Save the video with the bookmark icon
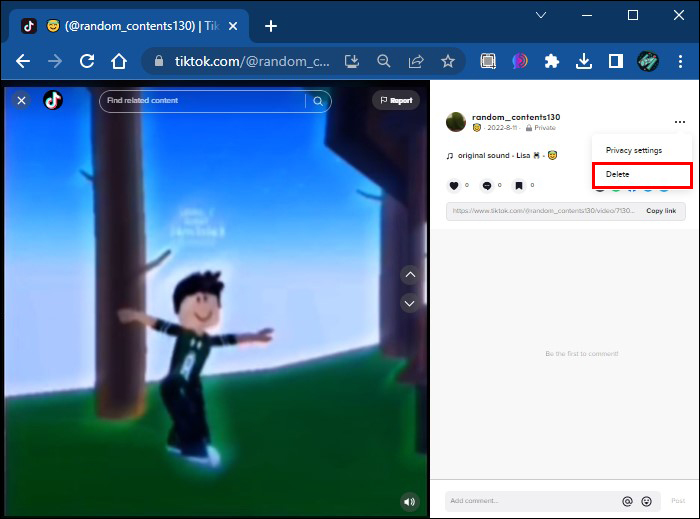 point(519,186)
